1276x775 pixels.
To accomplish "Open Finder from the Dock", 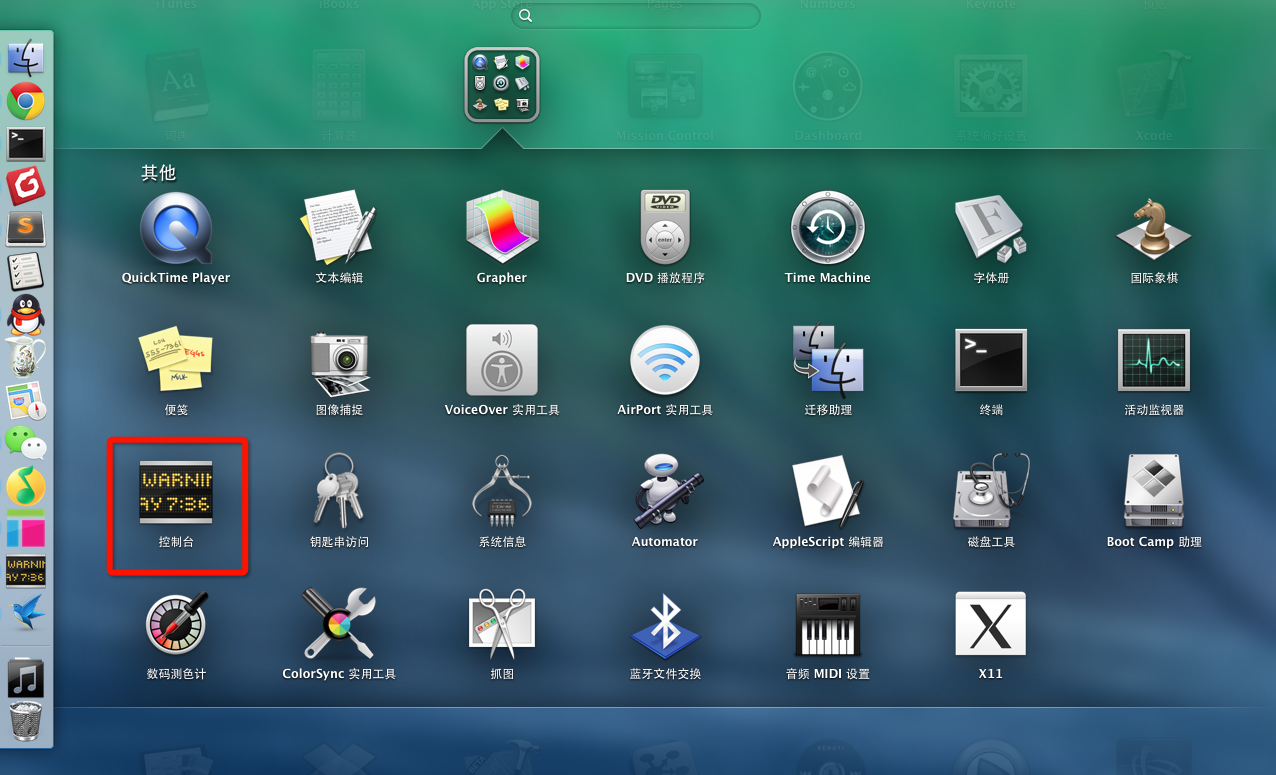I will [26, 58].
